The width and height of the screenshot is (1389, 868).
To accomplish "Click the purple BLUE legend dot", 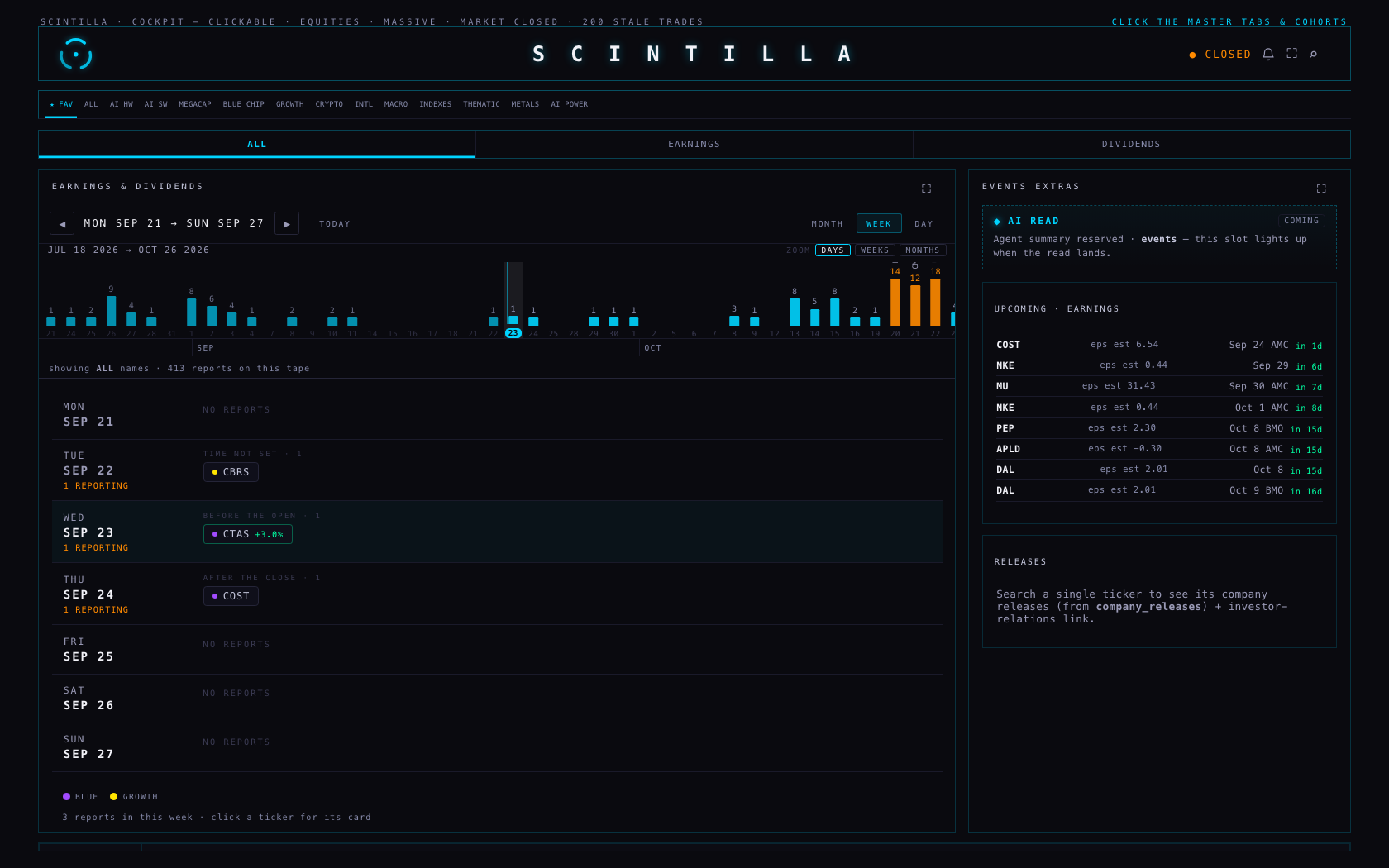I will coord(66,797).
